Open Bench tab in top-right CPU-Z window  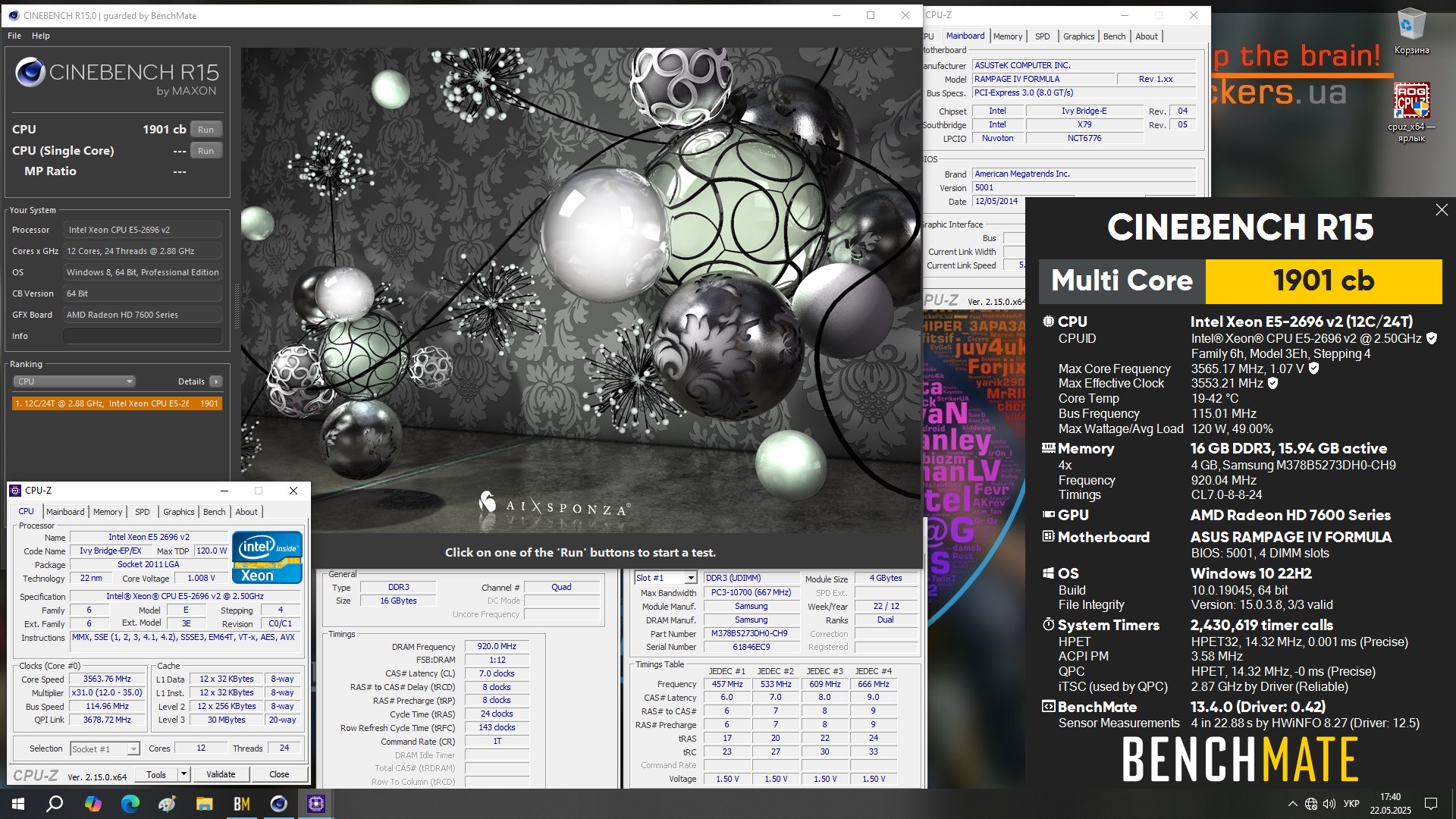(1114, 36)
